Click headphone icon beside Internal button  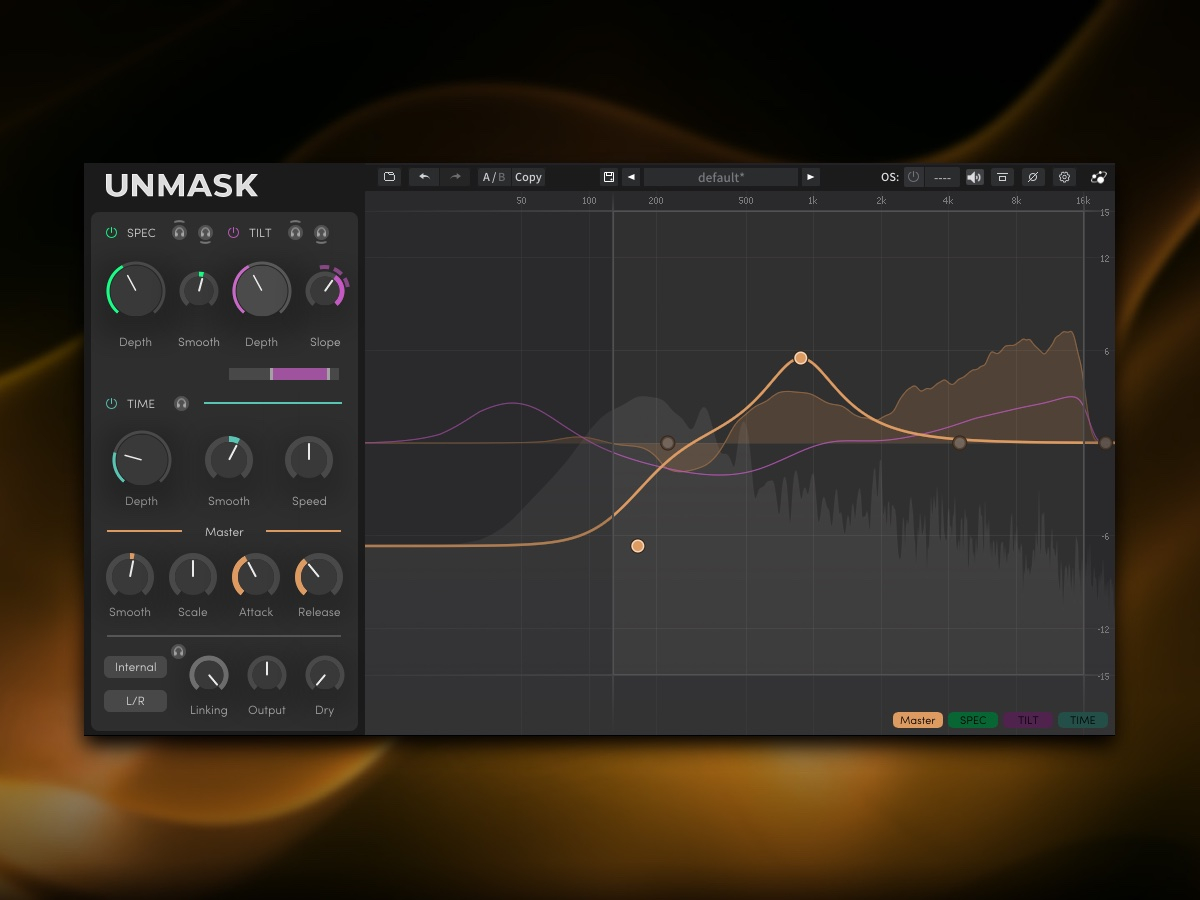pos(178,651)
